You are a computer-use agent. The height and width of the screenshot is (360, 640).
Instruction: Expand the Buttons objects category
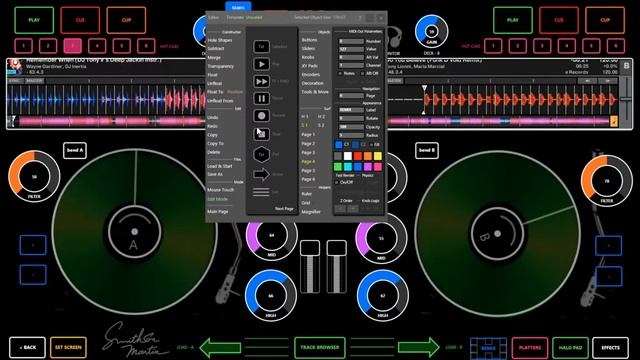tap(309, 40)
